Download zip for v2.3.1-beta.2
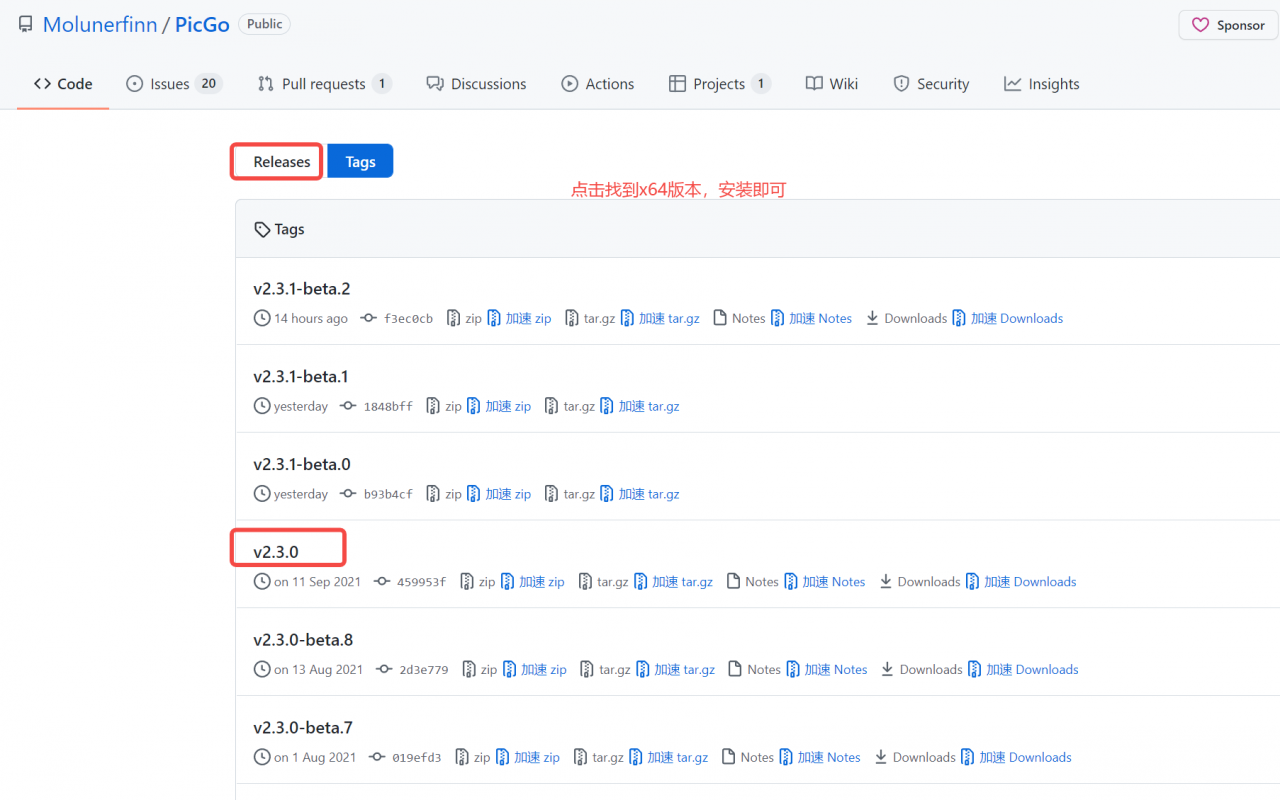 (x=464, y=318)
